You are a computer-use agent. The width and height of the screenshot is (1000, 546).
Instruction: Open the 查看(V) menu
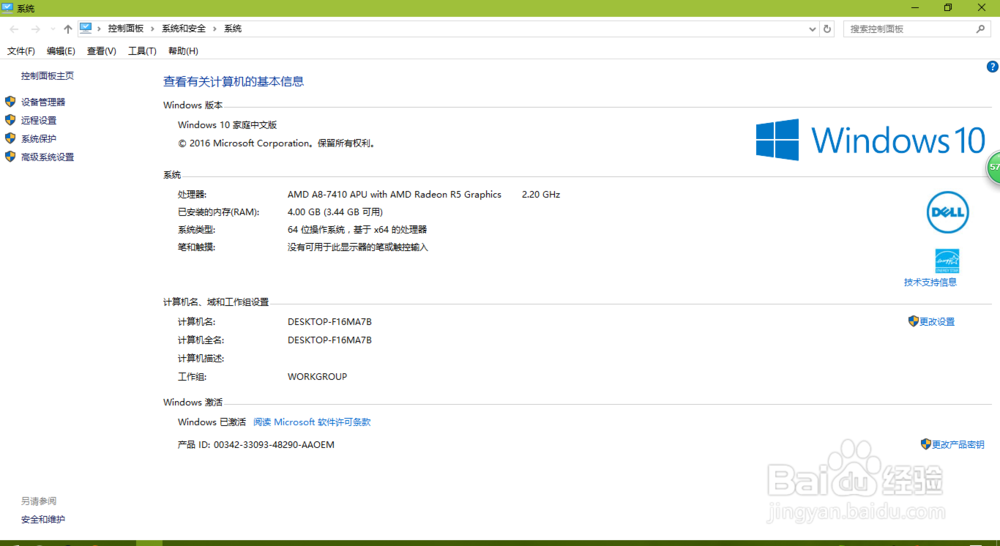(x=101, y=51)
